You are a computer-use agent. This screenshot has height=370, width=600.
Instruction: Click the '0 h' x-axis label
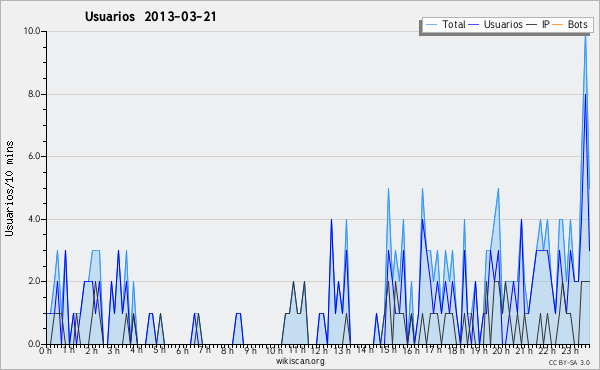(x=45, y=351)
